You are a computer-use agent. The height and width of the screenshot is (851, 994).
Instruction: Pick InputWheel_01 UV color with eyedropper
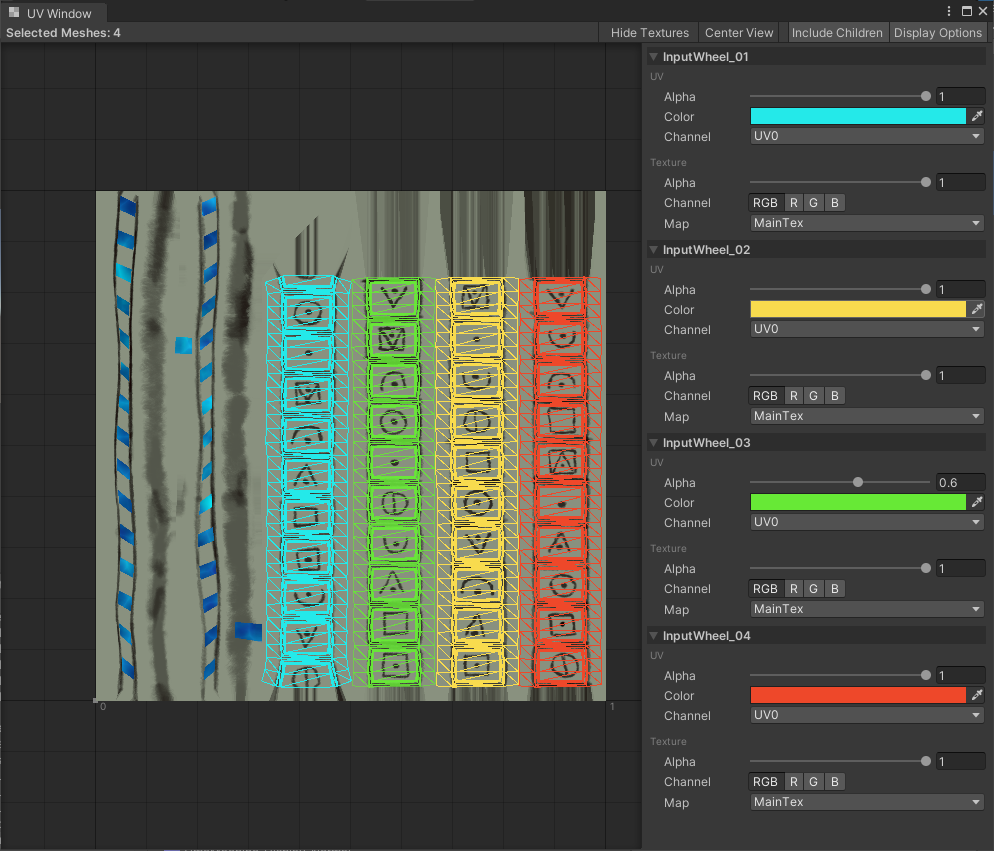(x=977, y=116)
